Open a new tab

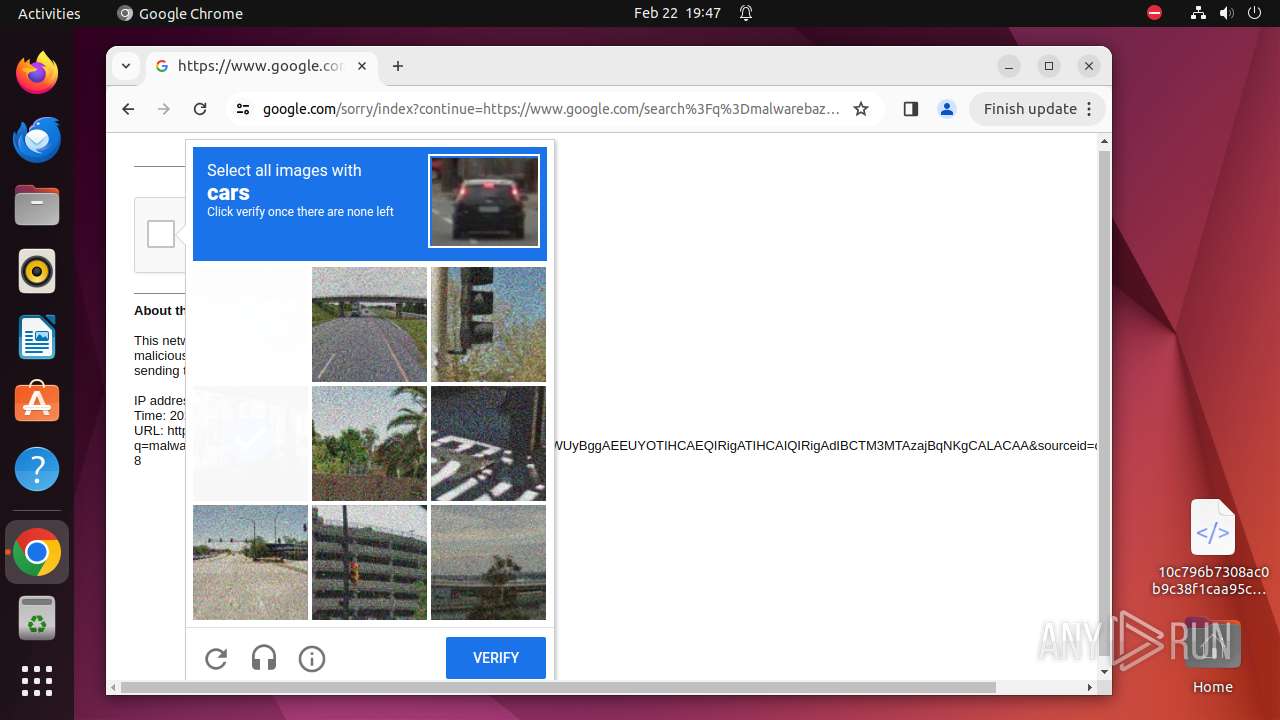coord(398,66)
